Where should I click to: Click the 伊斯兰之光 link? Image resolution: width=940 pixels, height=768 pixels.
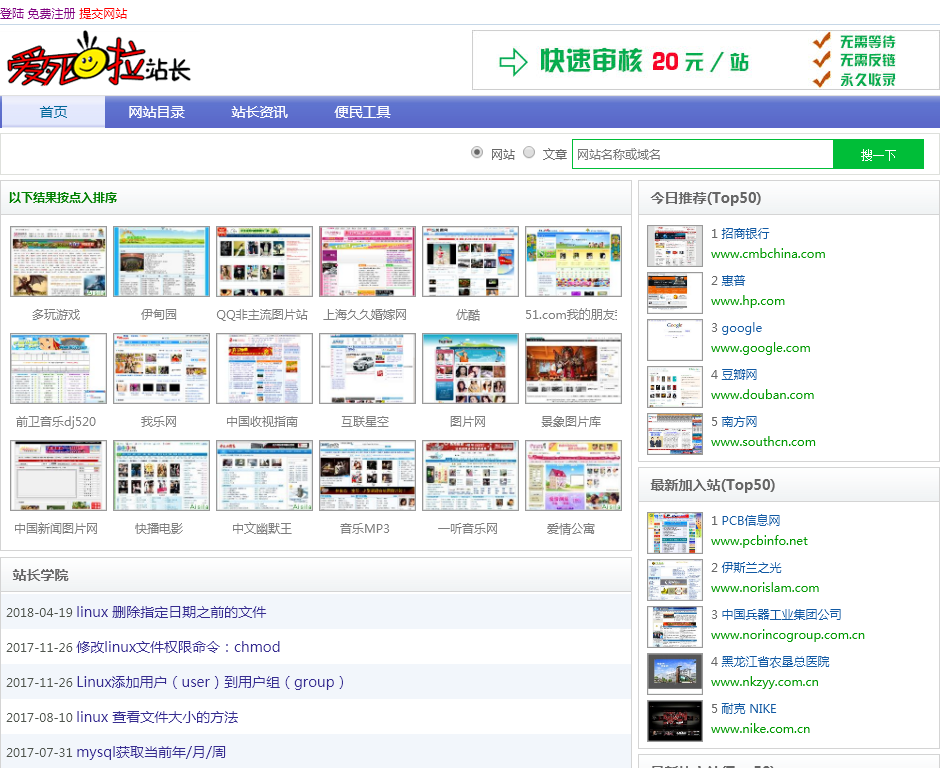click(751, 567)
